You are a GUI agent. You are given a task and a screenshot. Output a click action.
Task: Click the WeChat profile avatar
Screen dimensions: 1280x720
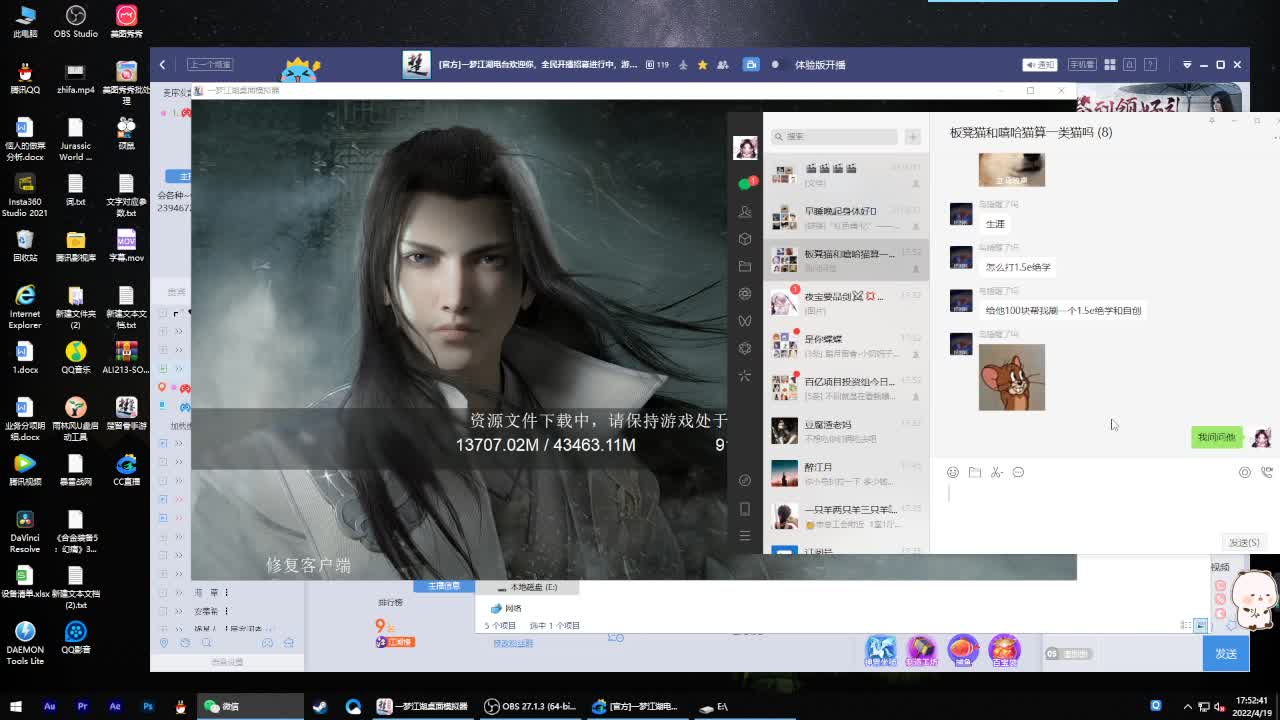tap(745, 147)
